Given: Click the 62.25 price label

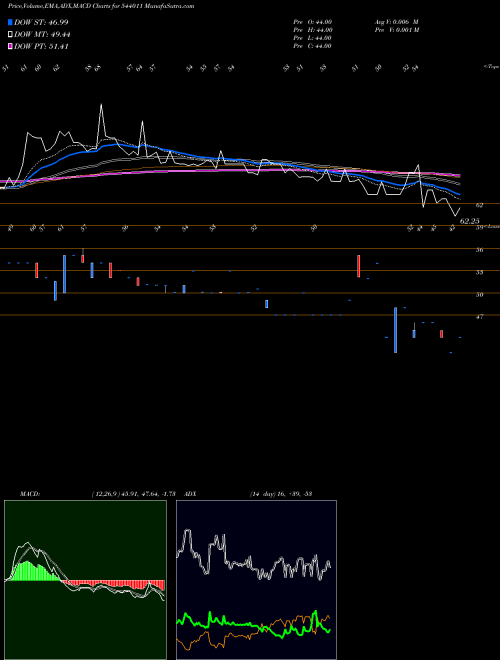Looking at the screenshot, I should coord(470,221).
